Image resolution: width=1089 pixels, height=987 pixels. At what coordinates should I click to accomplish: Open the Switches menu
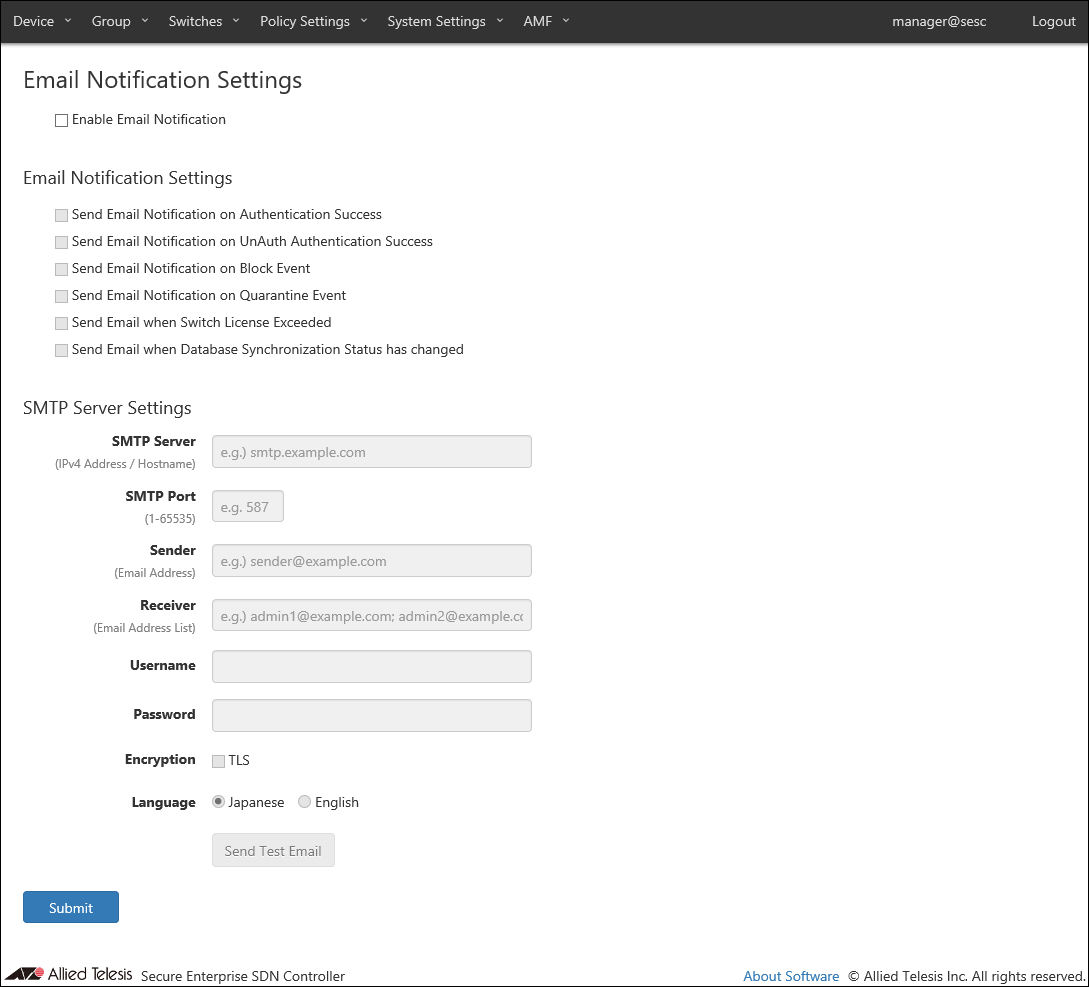(x=204, y=21)
